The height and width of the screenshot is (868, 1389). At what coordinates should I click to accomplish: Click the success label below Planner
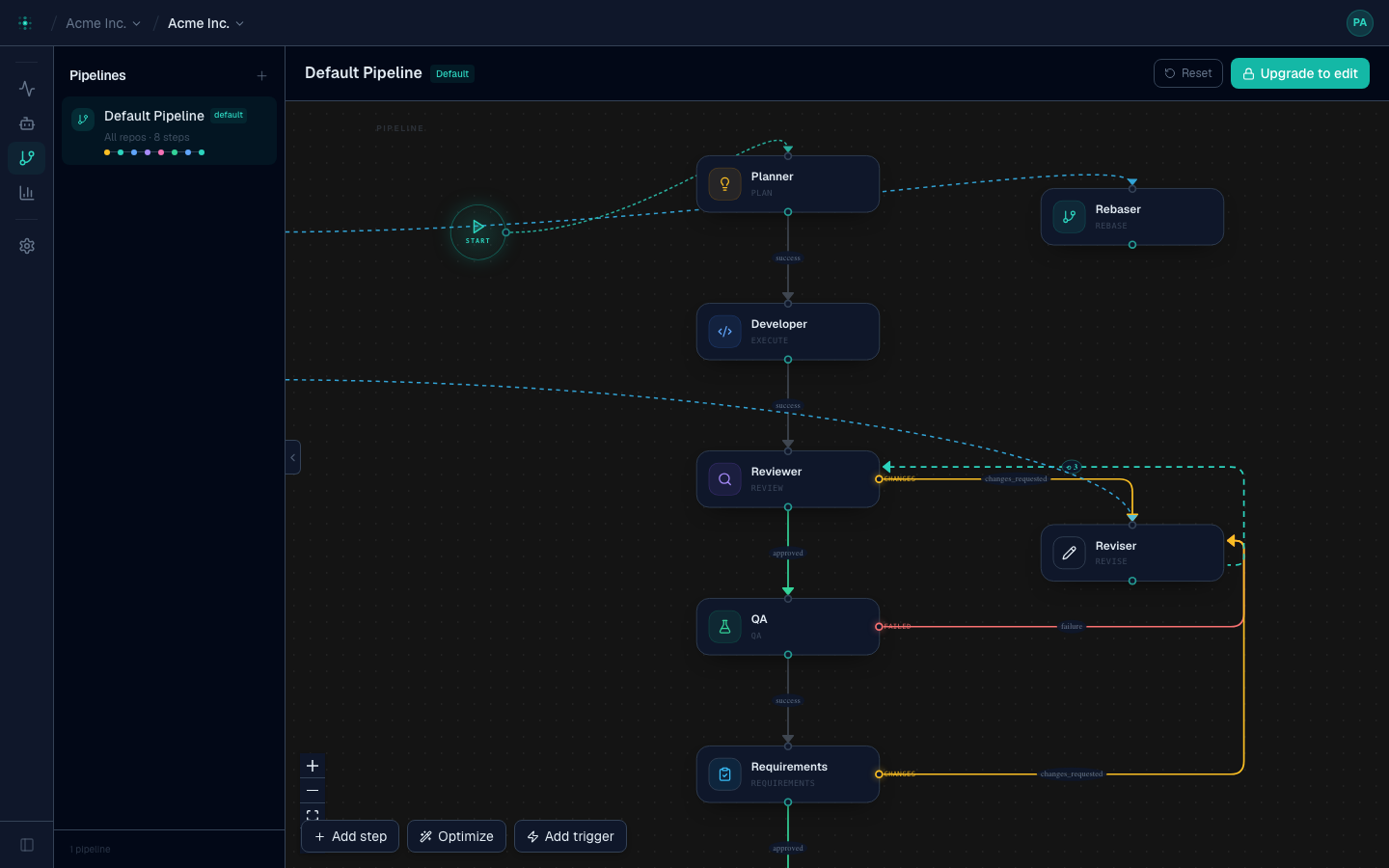[x=788, y=258]
